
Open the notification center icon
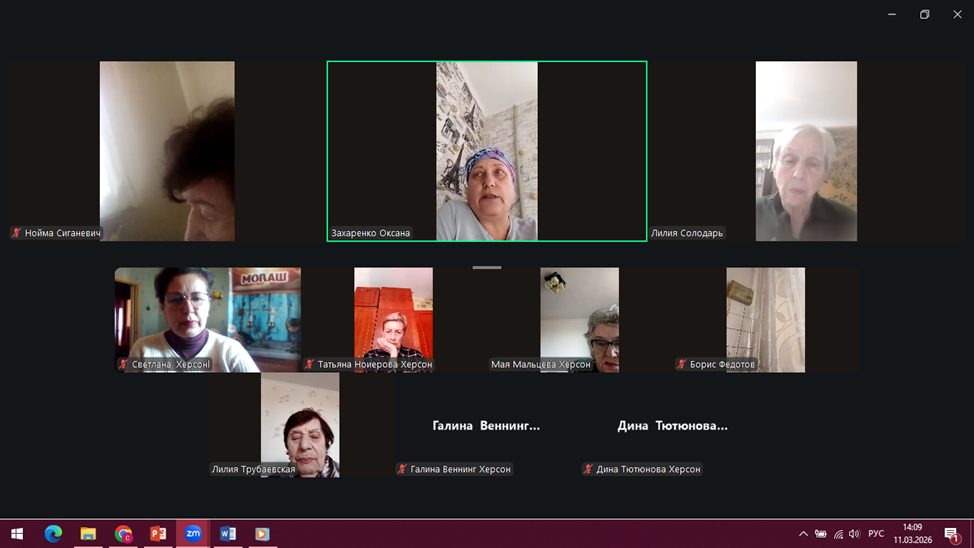click(952, 534)
